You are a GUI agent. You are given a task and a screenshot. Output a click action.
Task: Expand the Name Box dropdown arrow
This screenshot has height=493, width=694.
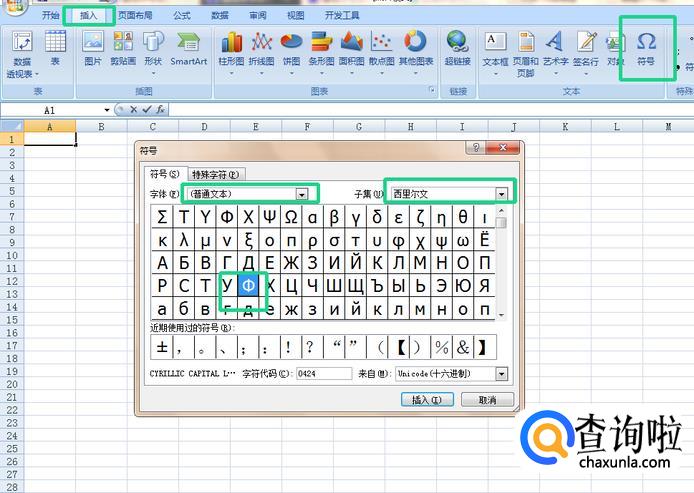click(107, 110)
